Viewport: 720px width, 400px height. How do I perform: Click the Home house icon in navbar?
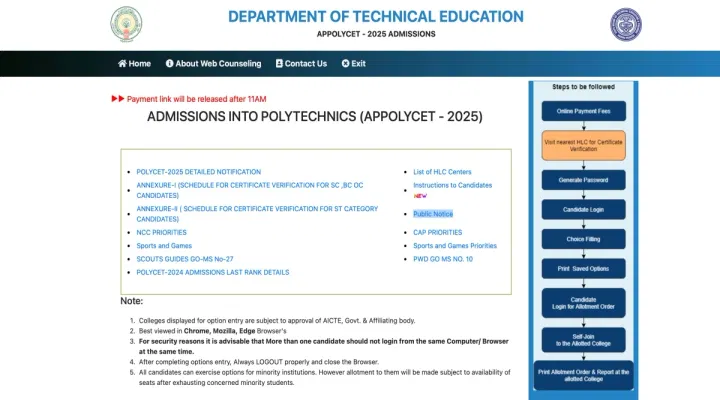tap(122, 64)
